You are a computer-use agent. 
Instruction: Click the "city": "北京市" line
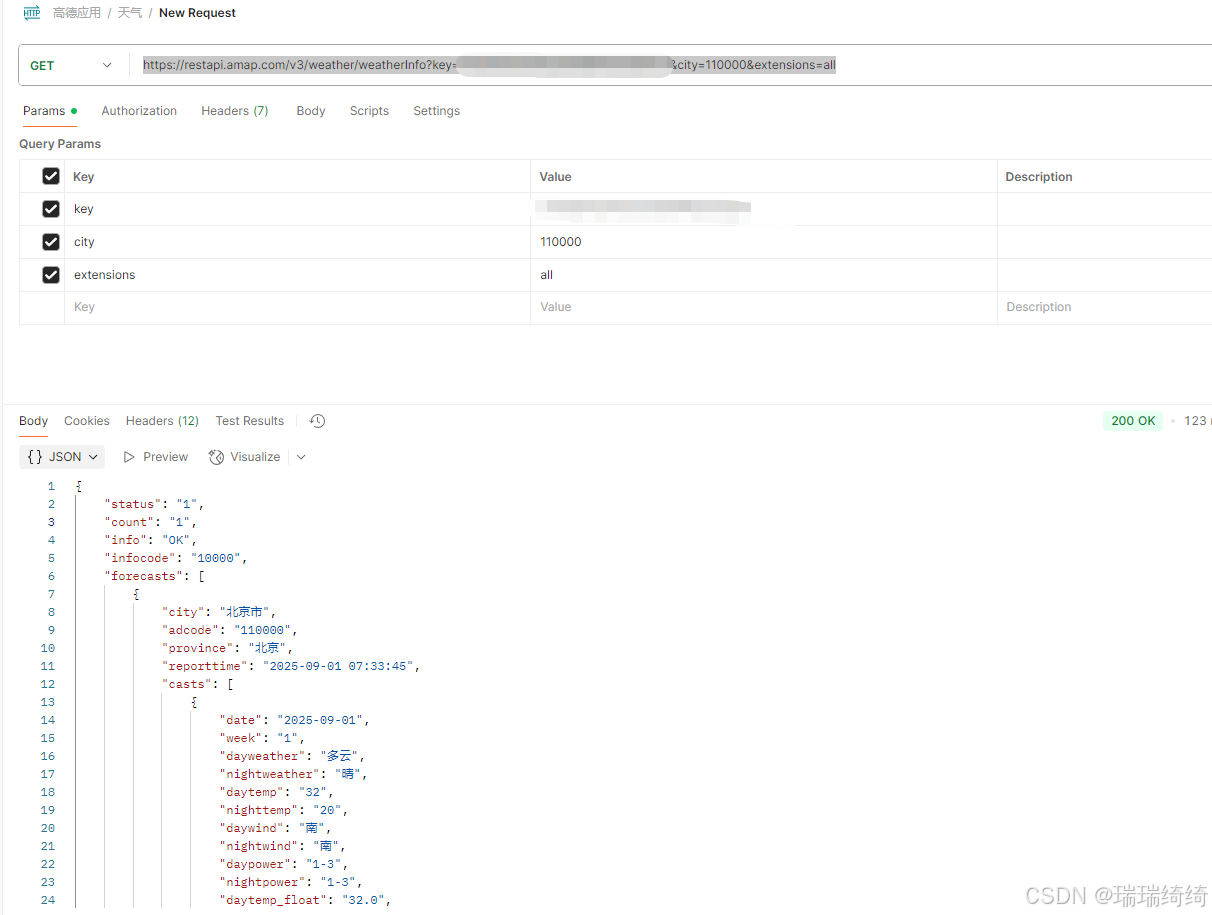218,612
